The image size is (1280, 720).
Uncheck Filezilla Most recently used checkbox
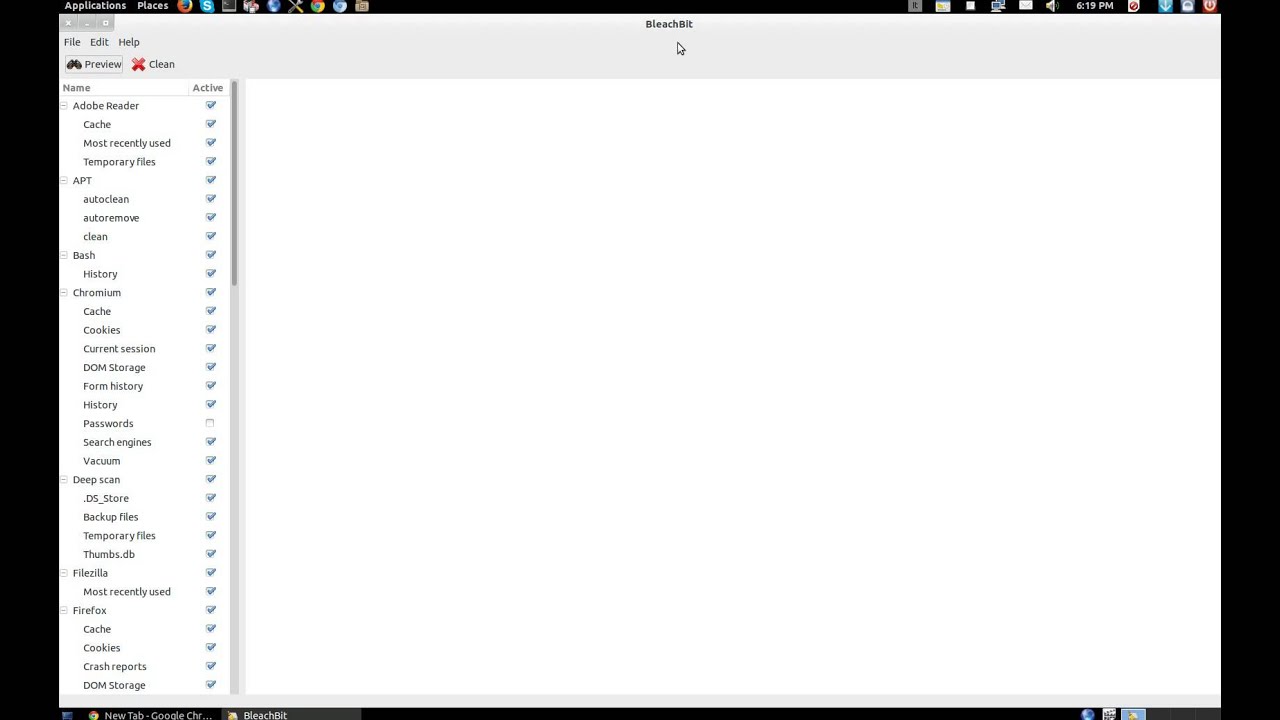(211, 592)
